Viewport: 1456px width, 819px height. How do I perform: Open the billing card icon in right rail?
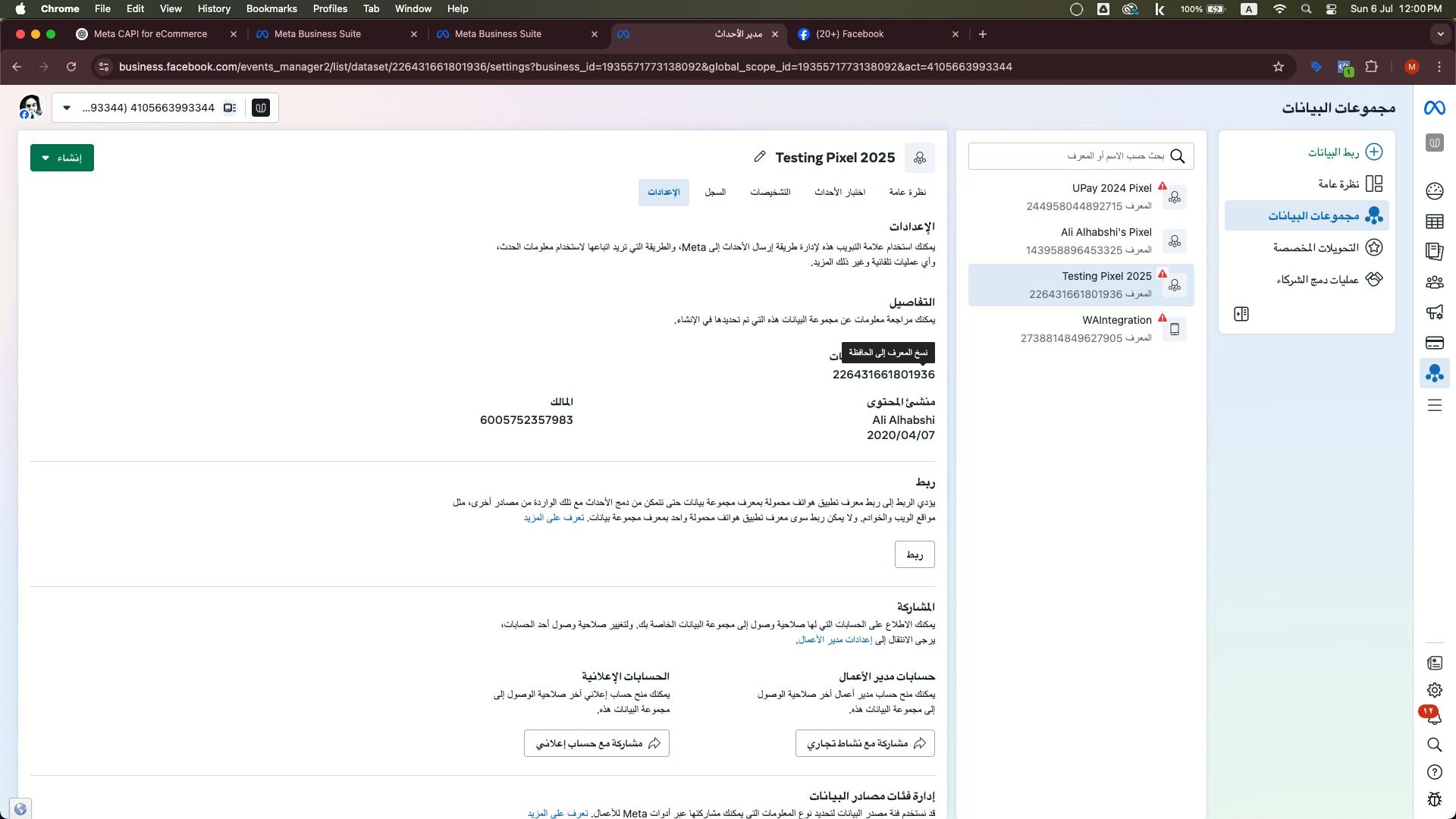pos(1434,343)
